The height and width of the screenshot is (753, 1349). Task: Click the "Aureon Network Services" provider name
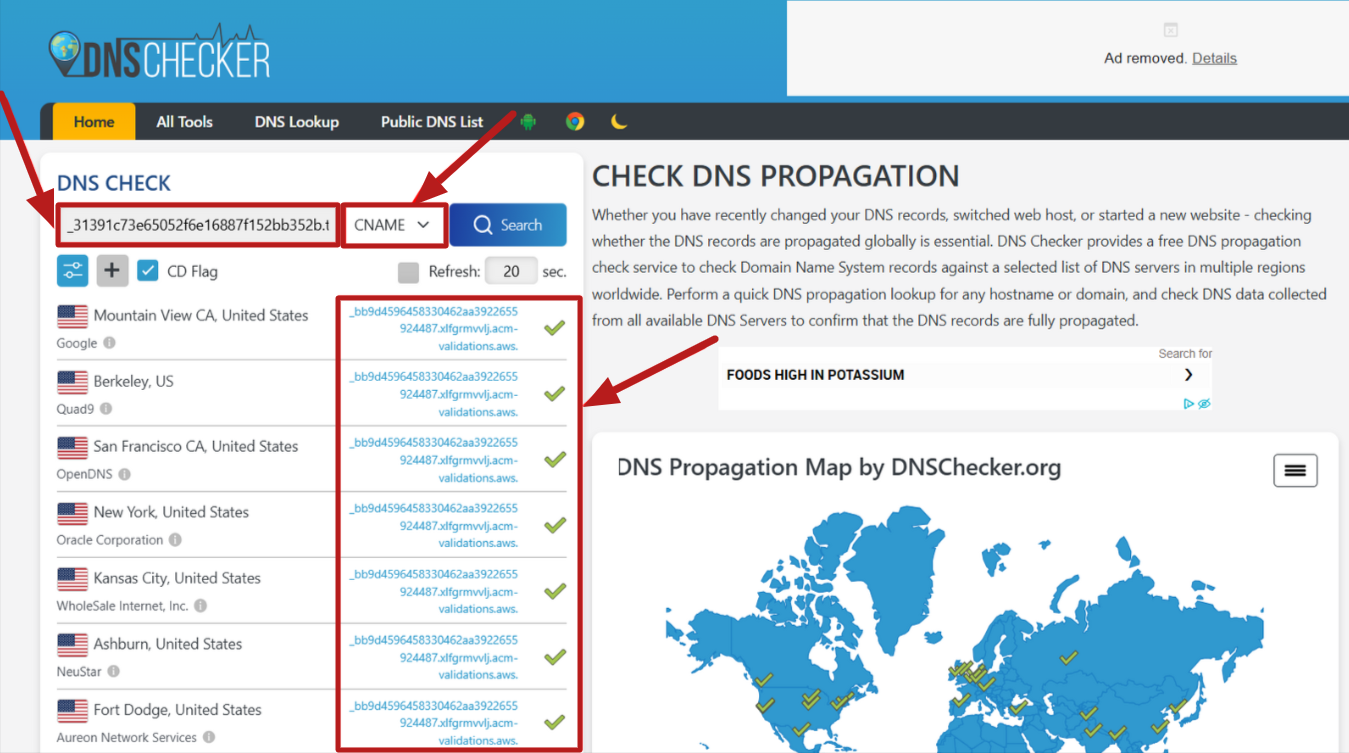pos(127,737)
